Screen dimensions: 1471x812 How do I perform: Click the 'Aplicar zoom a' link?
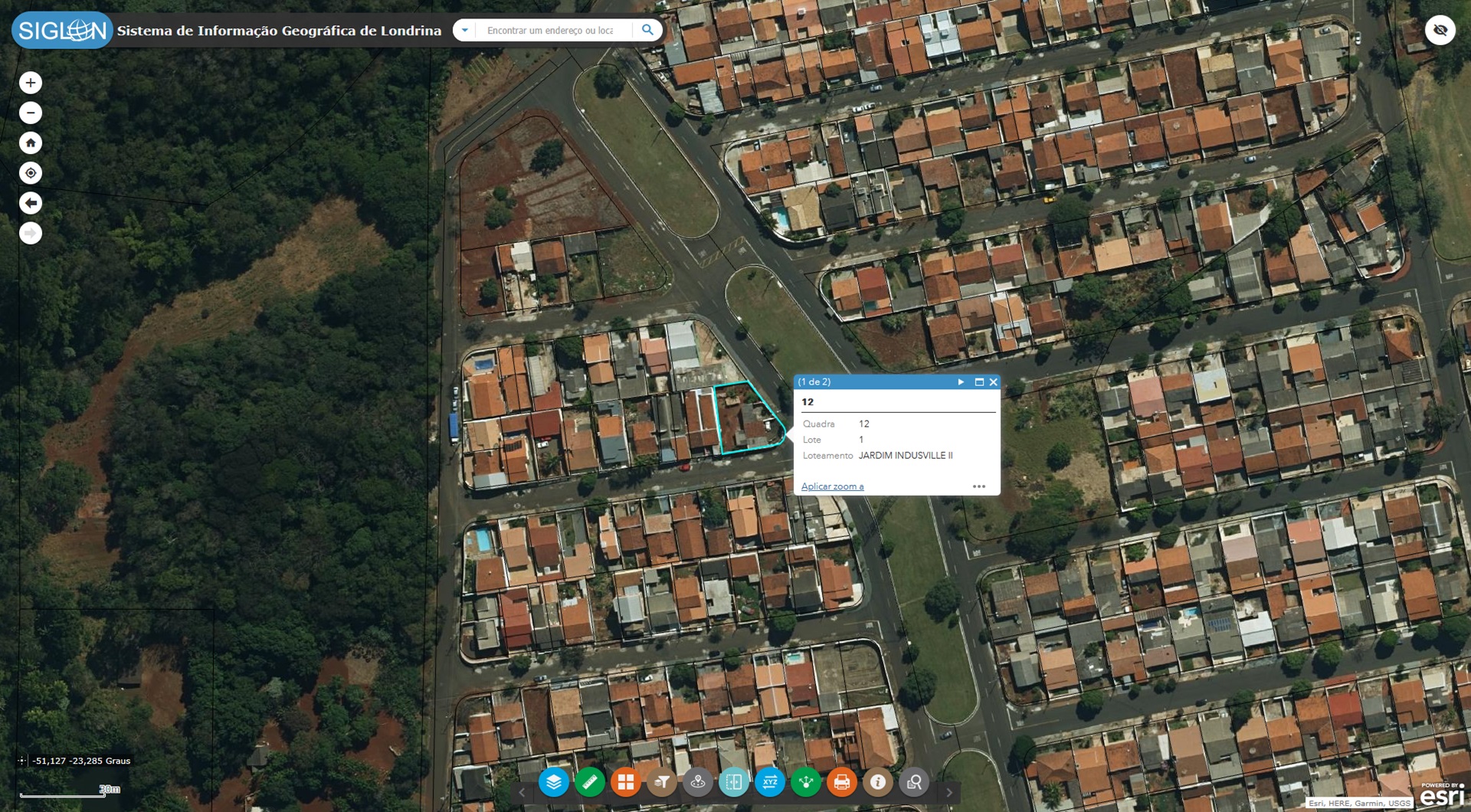click(x=832, y=486)
